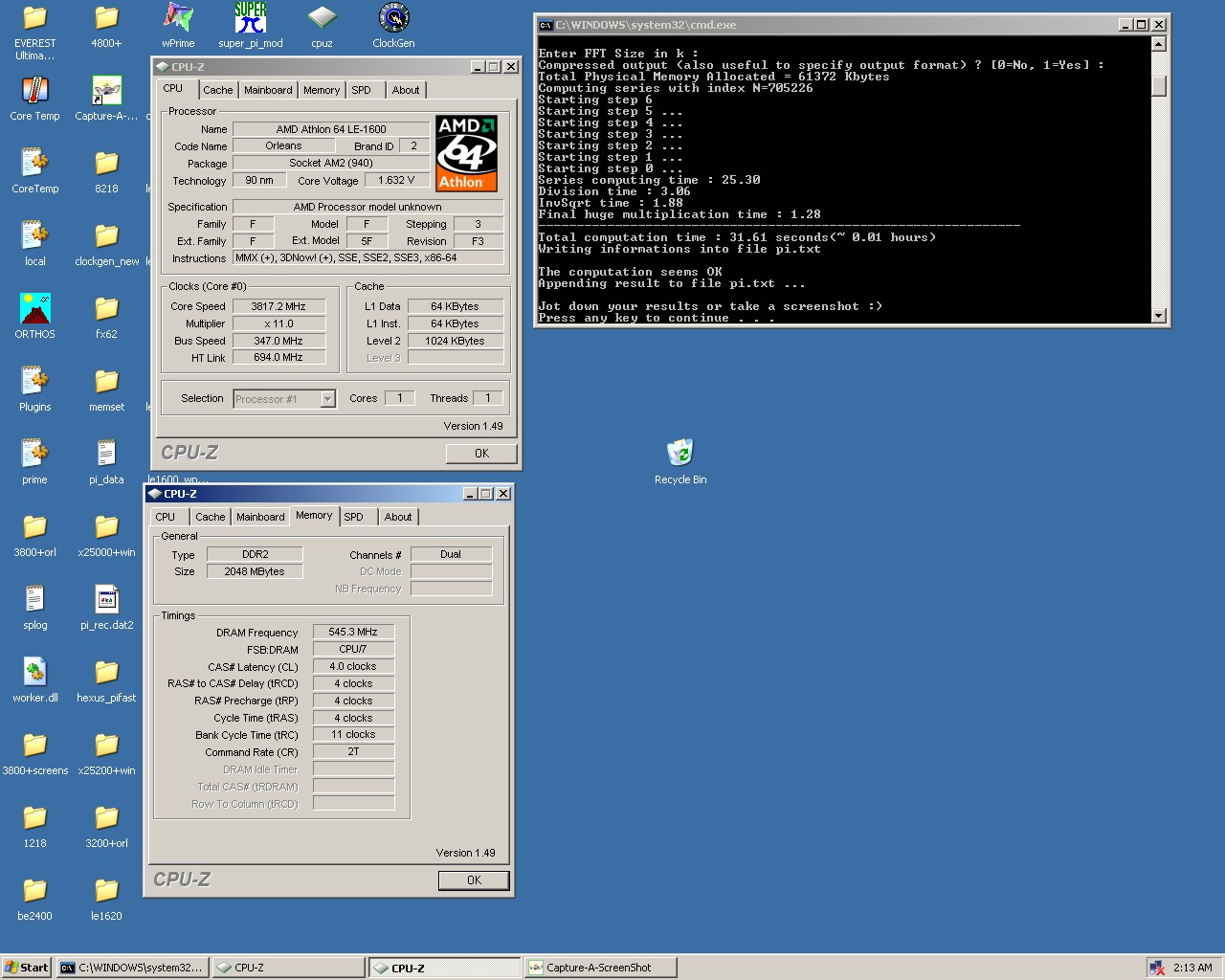This screenshot has width=1225, height=980.
Task: Launch ClockGen from the desktop
Action: click(x=393, y=26)
